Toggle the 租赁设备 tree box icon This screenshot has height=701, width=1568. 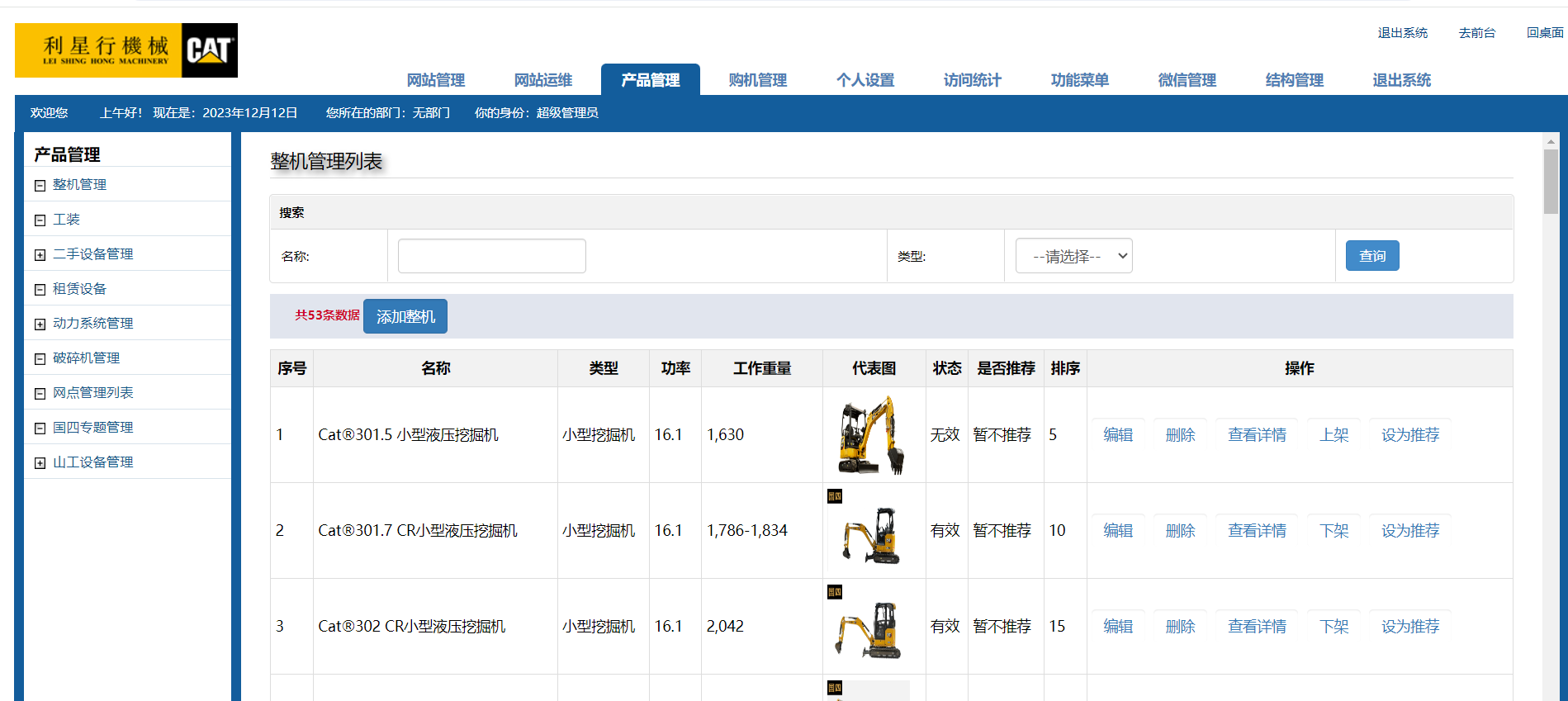[40, 290]
